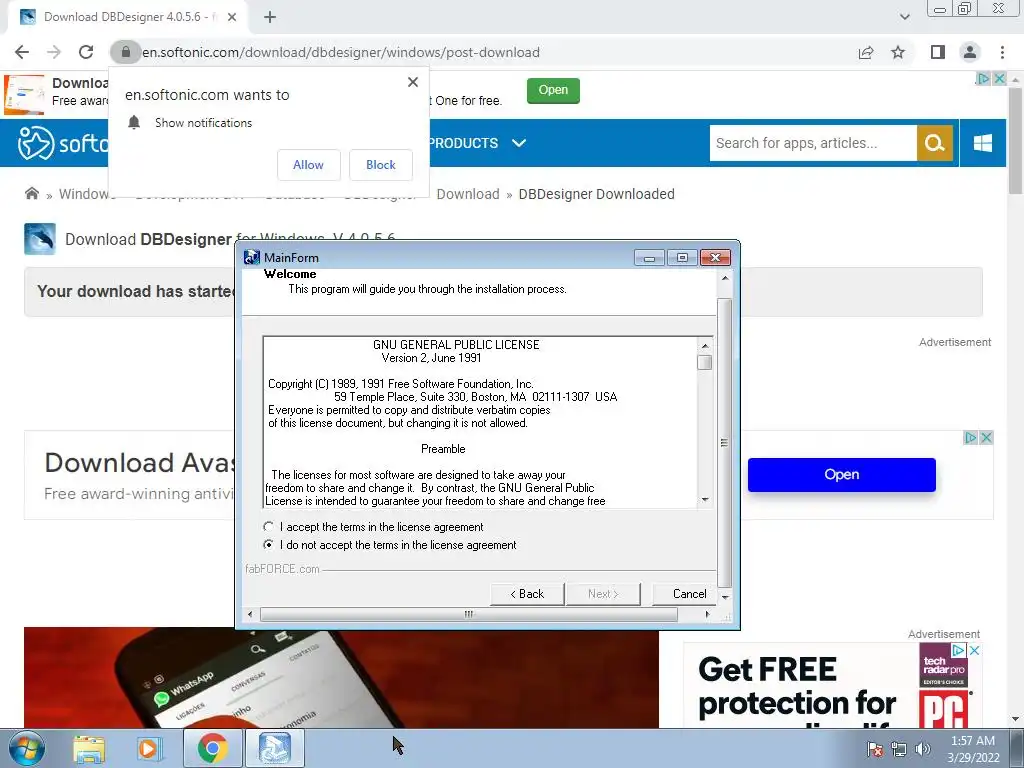Open the Windows Start menu

[27, 748]
